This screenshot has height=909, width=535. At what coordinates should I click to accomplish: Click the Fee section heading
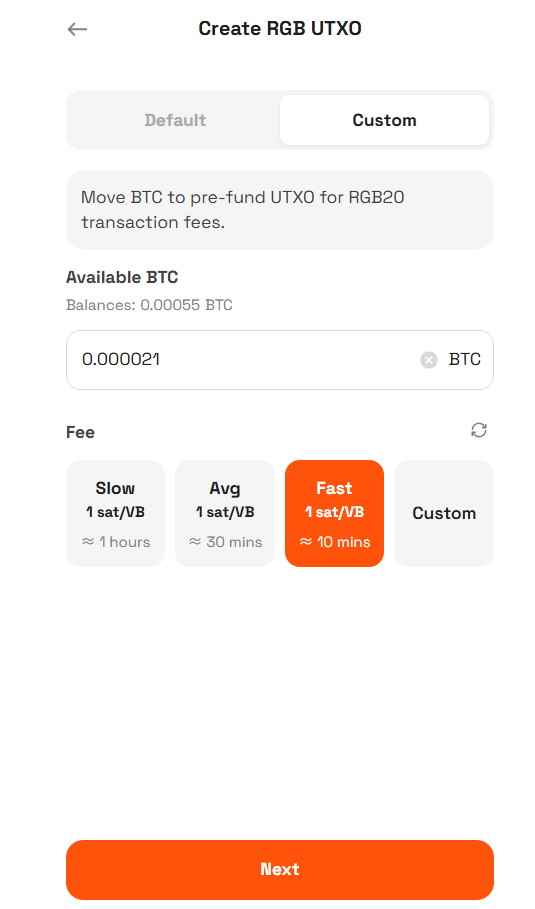[80, 432]
